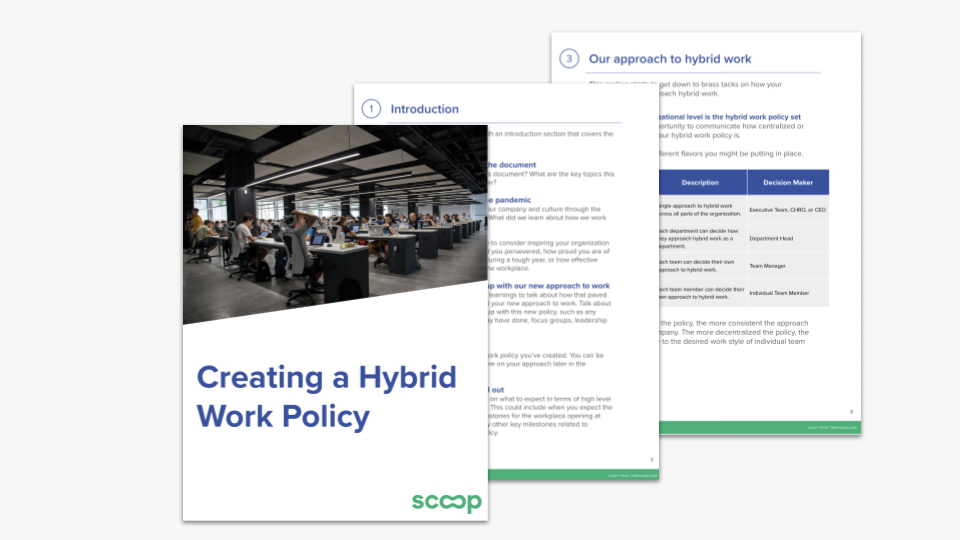Click the 'Introduction' section heading
The height and width of the screenshot is (540, 960).
[x=424, y=109]
